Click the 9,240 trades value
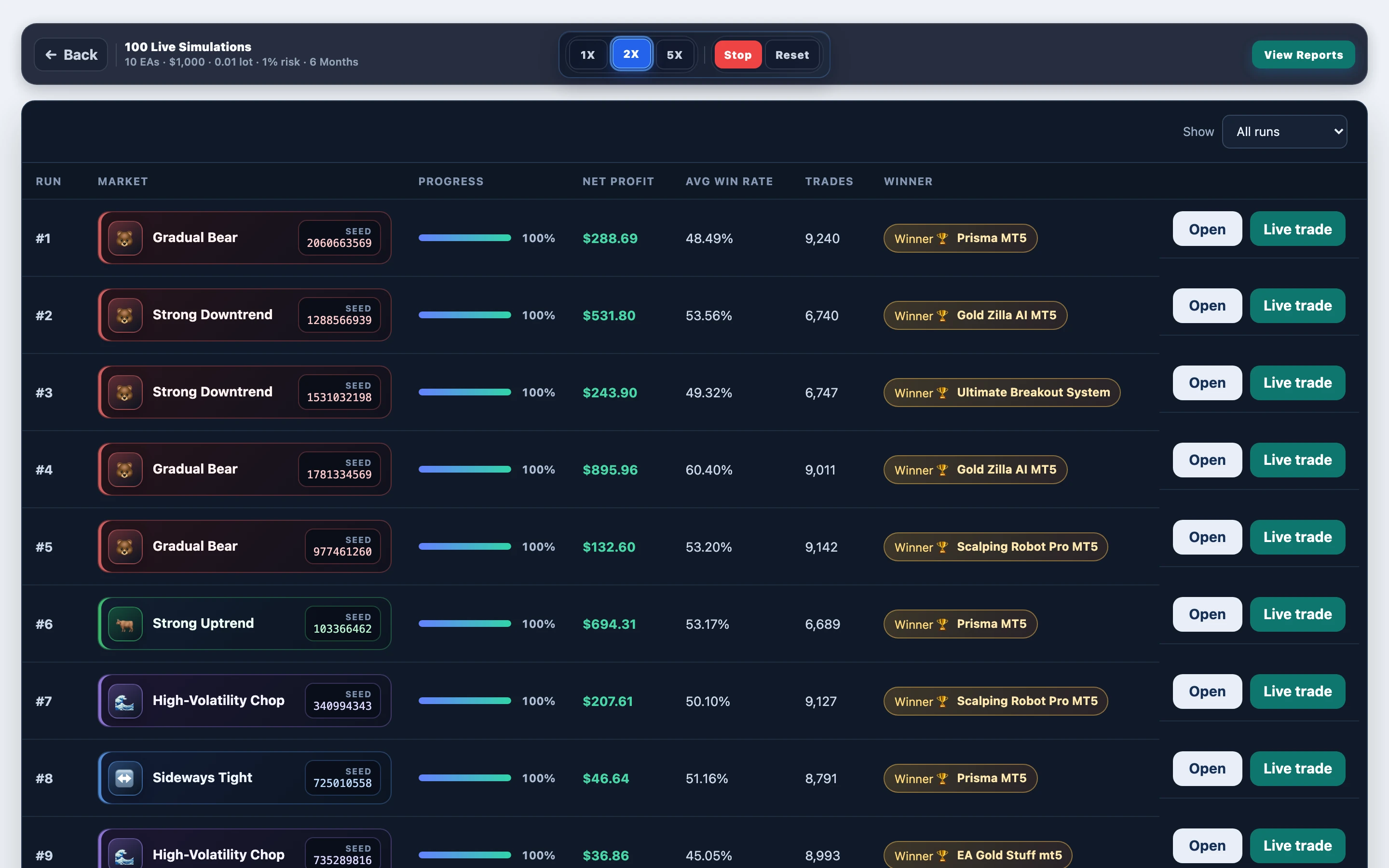The image size is (1389, 868). [822, 238]
